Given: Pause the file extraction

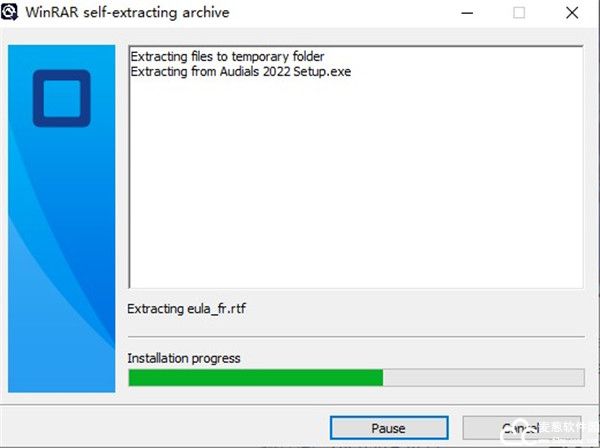Looking at the screenshot, I should [x=389, y=428].
